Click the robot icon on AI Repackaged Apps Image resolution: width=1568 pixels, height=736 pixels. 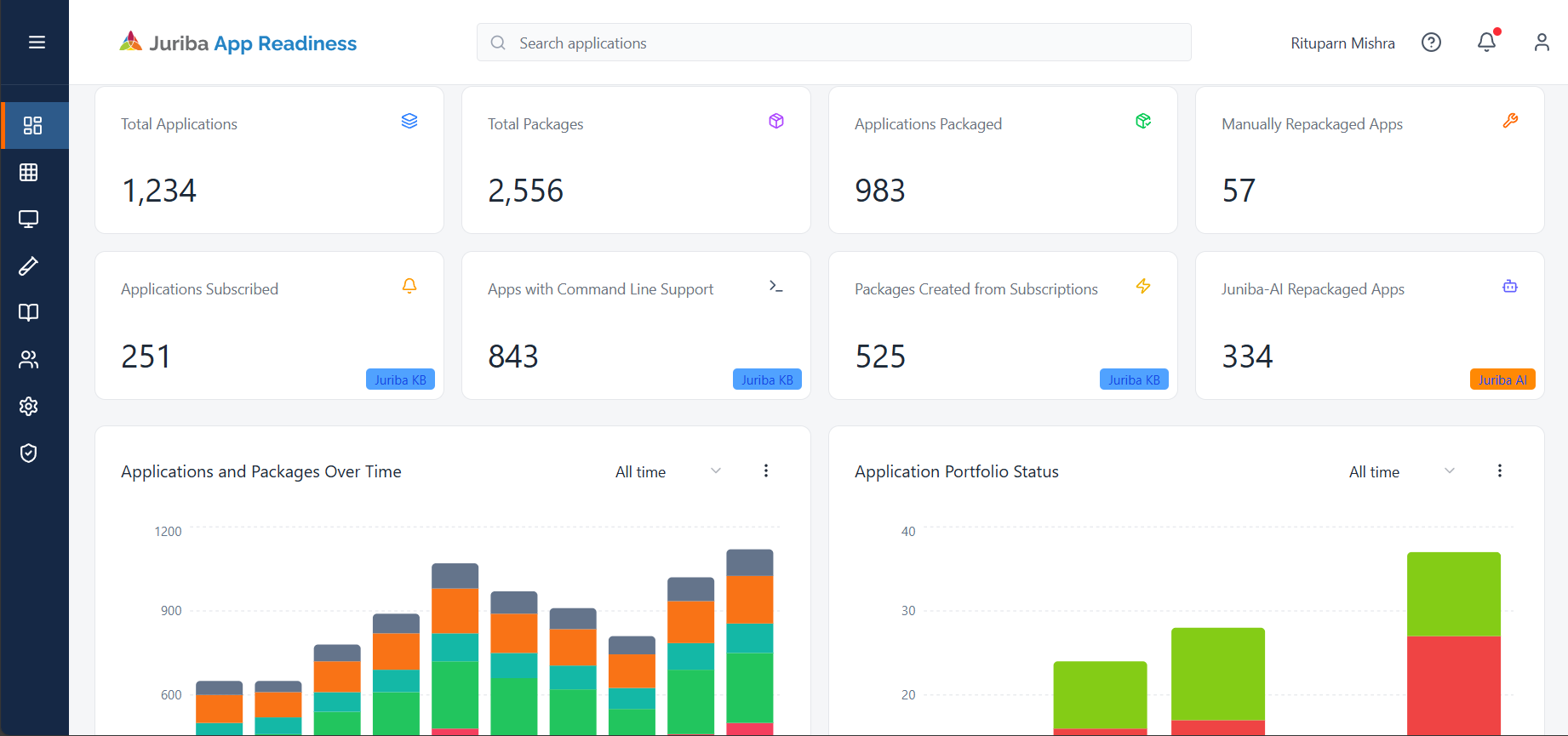pos(1510,286)
